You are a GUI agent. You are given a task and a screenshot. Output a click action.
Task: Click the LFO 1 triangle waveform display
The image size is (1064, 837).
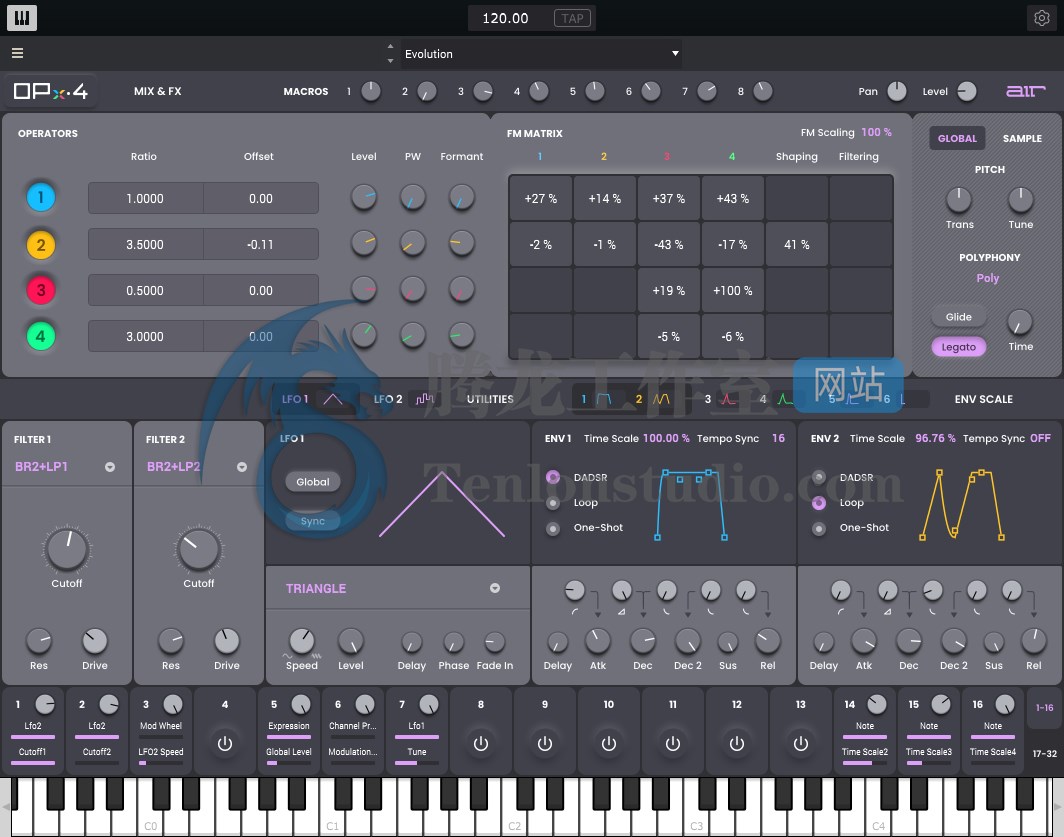pos(442,504)
